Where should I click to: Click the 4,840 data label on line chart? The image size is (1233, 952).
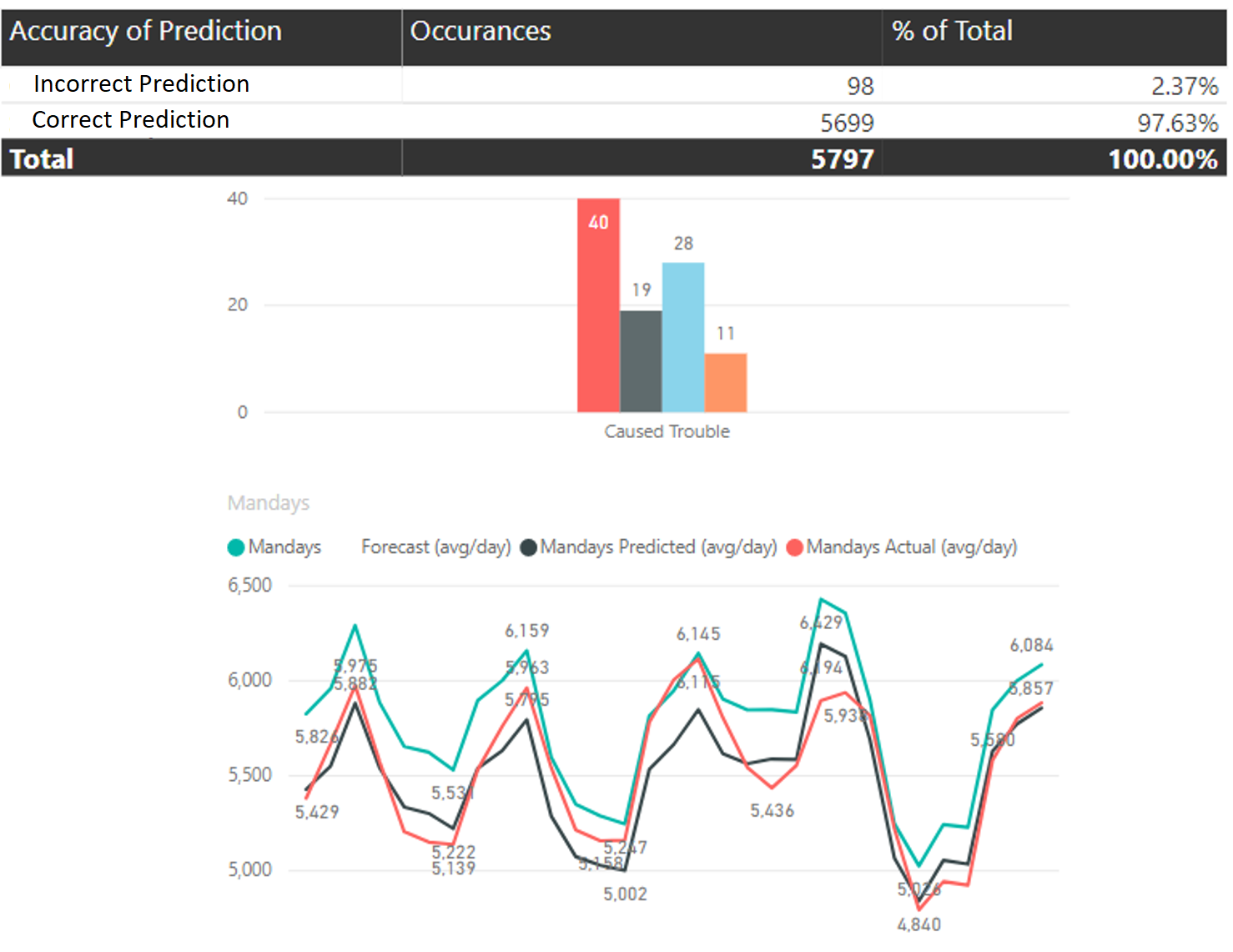coord(918,924)
